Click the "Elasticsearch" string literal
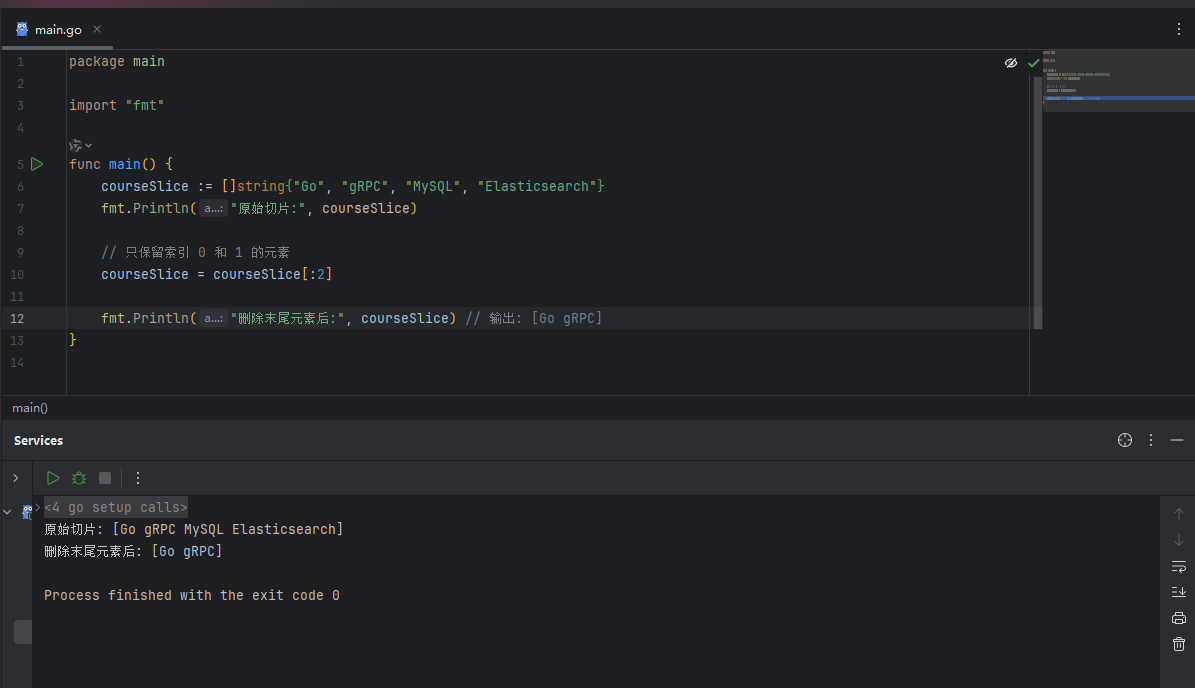1195x688 pixels. (x=537, y=186)
